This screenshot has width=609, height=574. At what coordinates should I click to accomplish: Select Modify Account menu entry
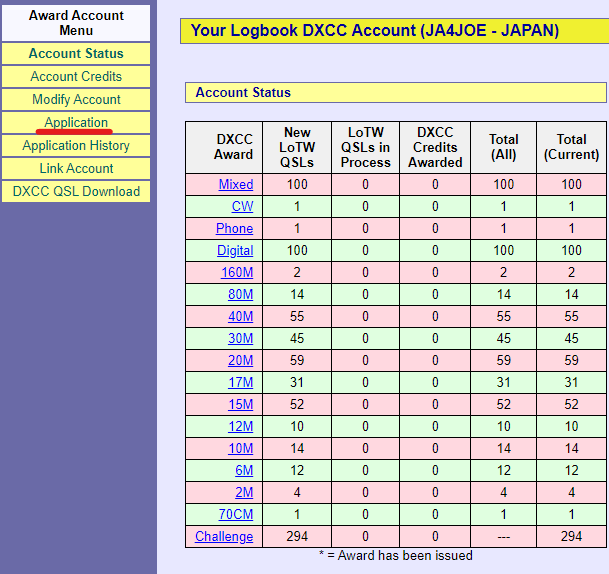[76, 99]
